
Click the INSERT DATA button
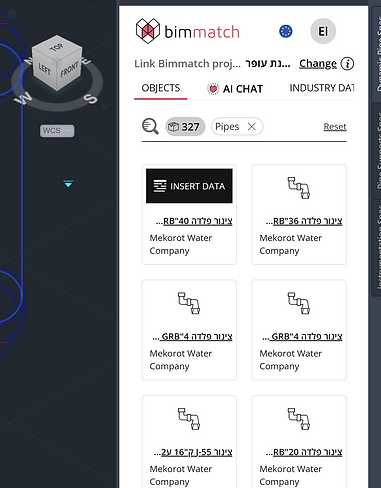(x=189, y=186)
